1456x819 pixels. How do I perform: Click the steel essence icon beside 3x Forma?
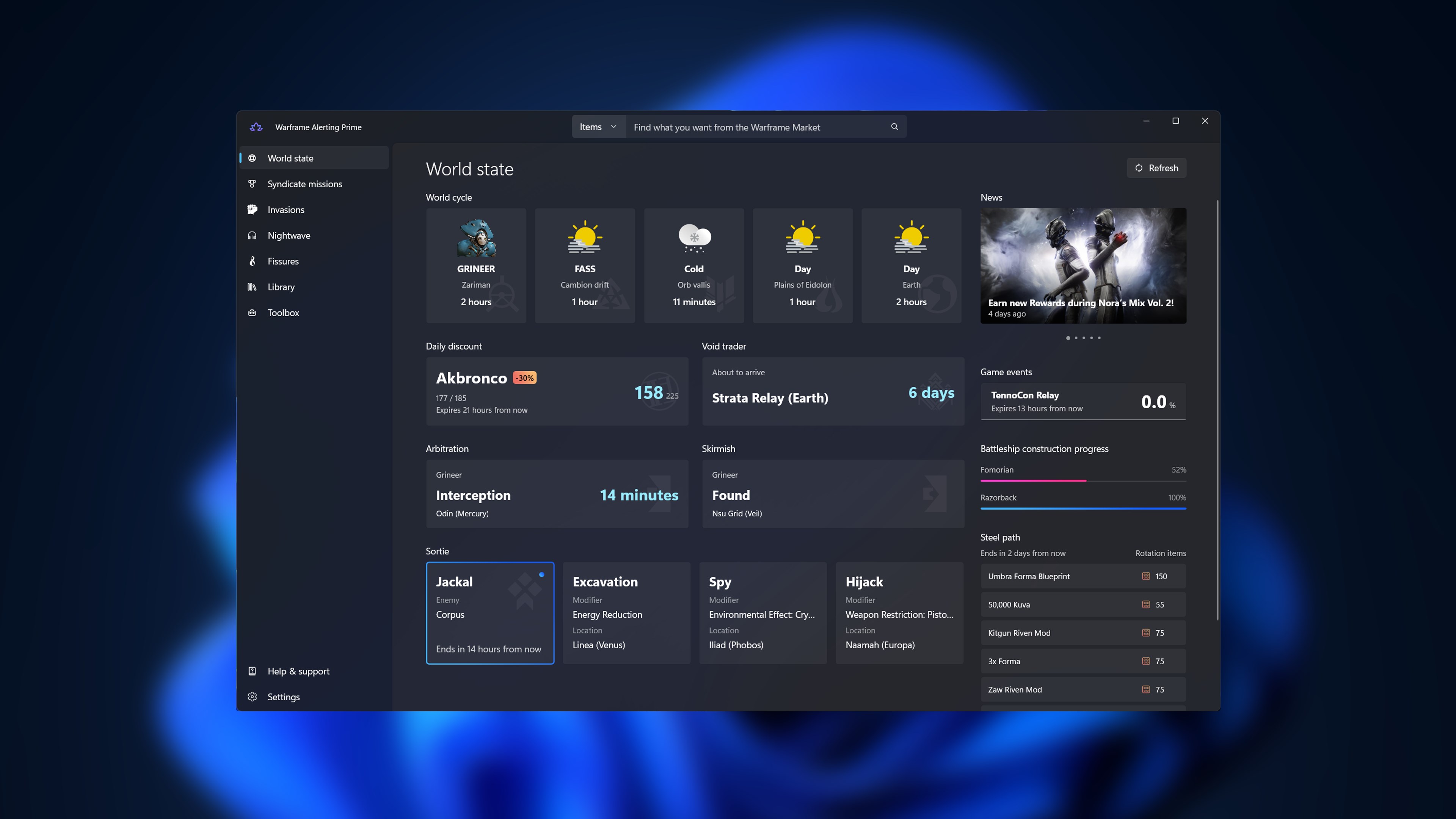1146,661
